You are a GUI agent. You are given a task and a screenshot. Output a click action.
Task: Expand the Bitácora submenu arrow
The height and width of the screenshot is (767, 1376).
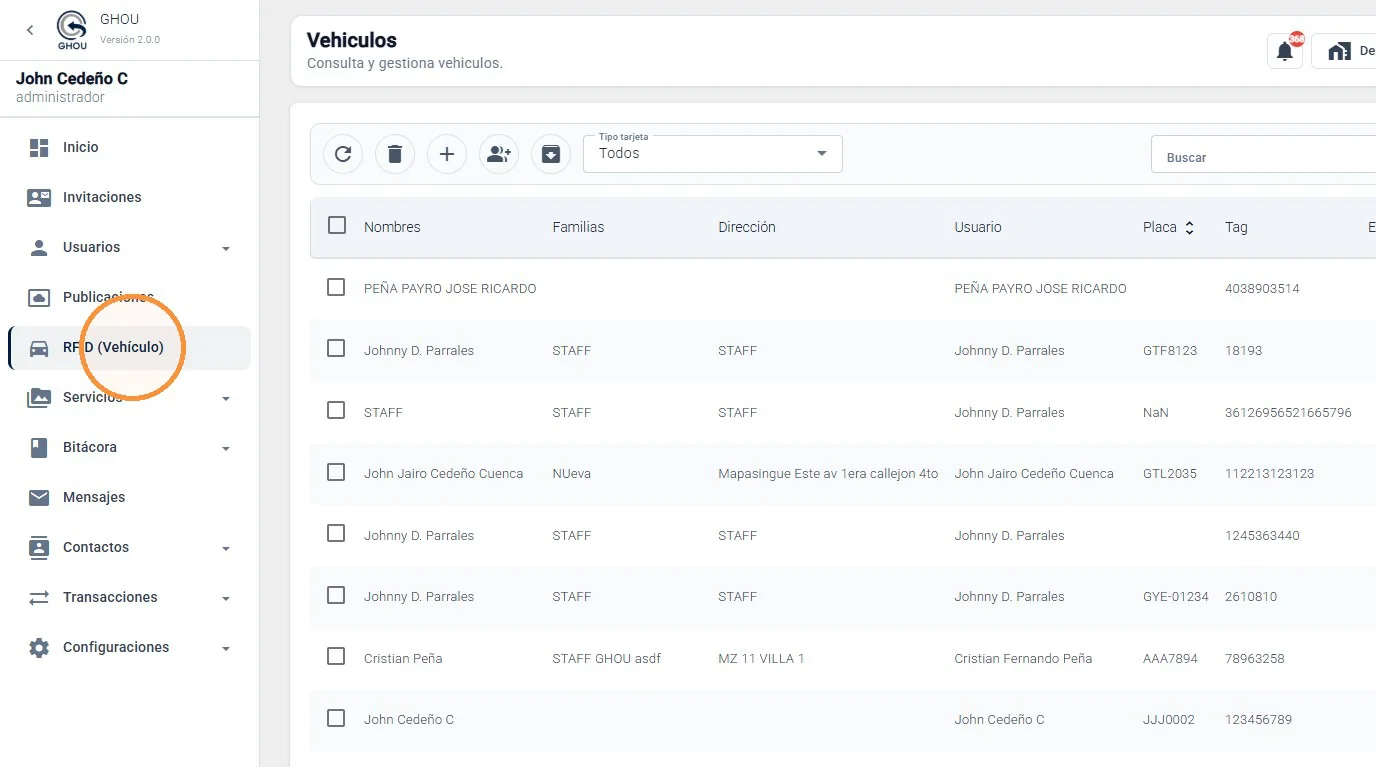(x=226, y=448)
